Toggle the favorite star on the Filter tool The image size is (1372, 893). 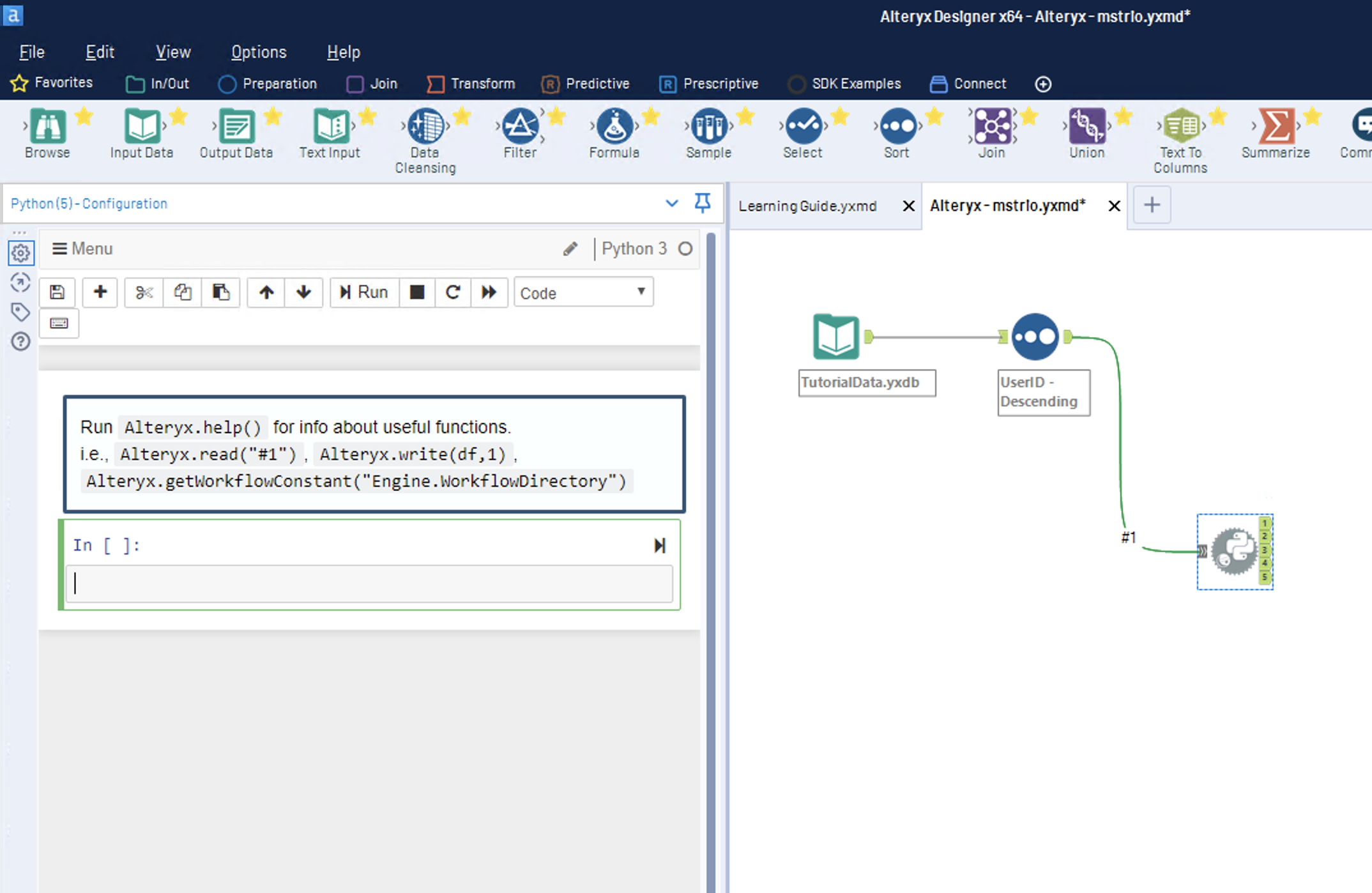pos(555,116)
